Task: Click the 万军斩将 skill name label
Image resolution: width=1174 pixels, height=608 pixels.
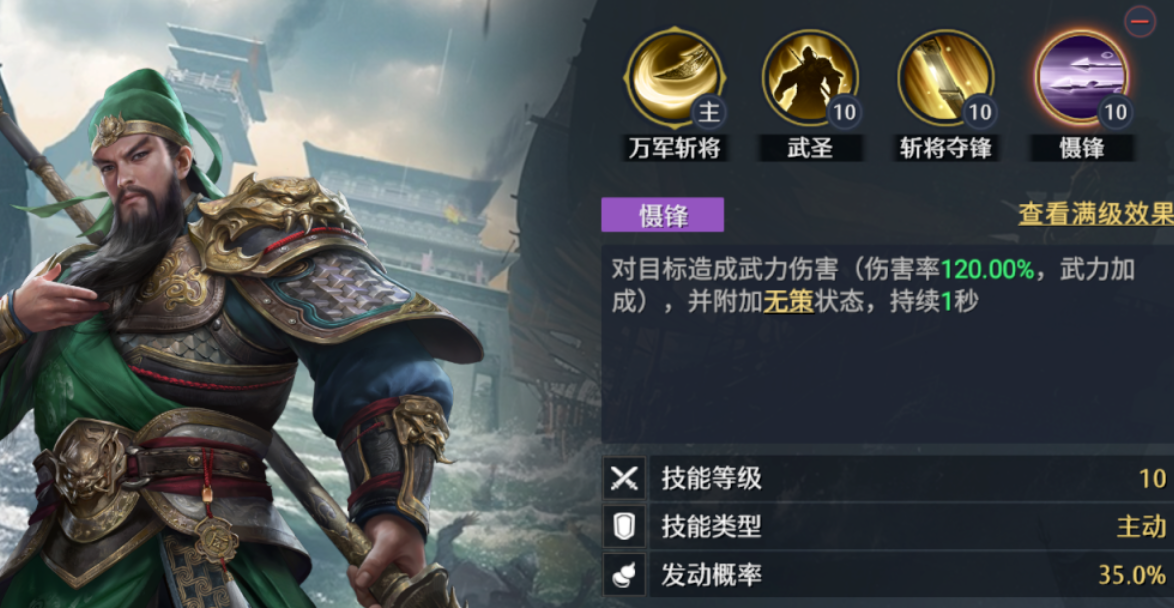Action: (x=673, y=148)
